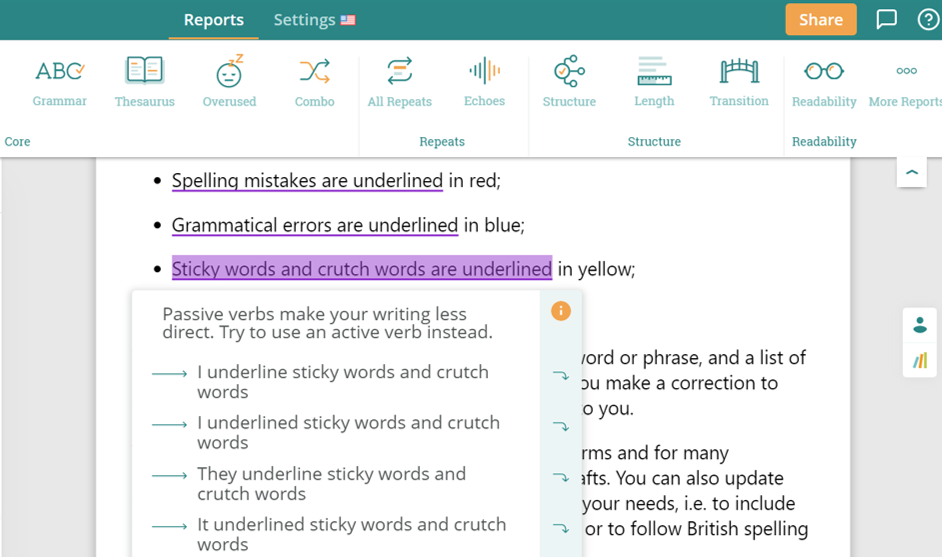Viewport: 942px width, 557px height.
Task: Click the 'Core' group label
Action: [17, 141]
